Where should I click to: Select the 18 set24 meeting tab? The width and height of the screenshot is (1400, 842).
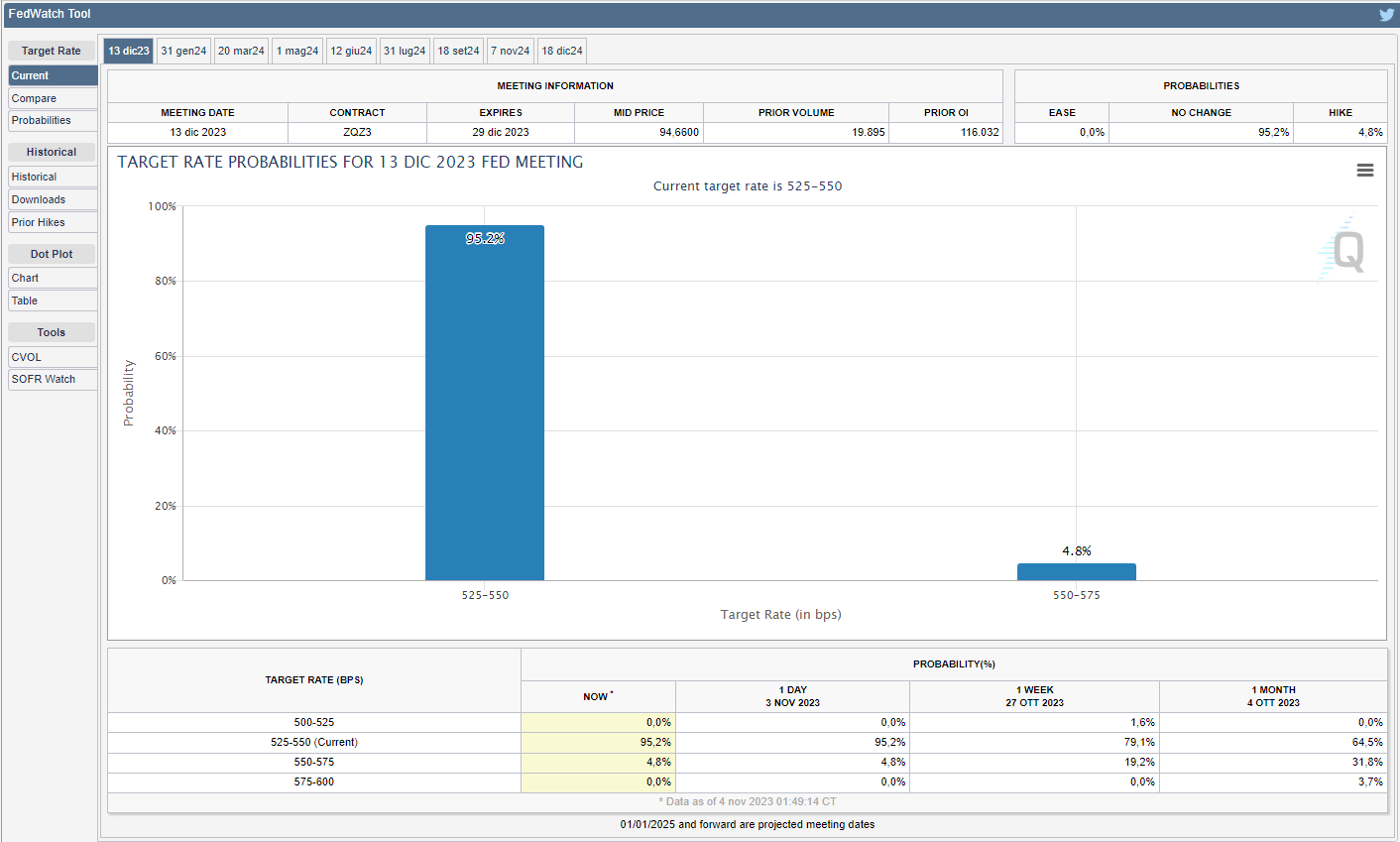458,51
